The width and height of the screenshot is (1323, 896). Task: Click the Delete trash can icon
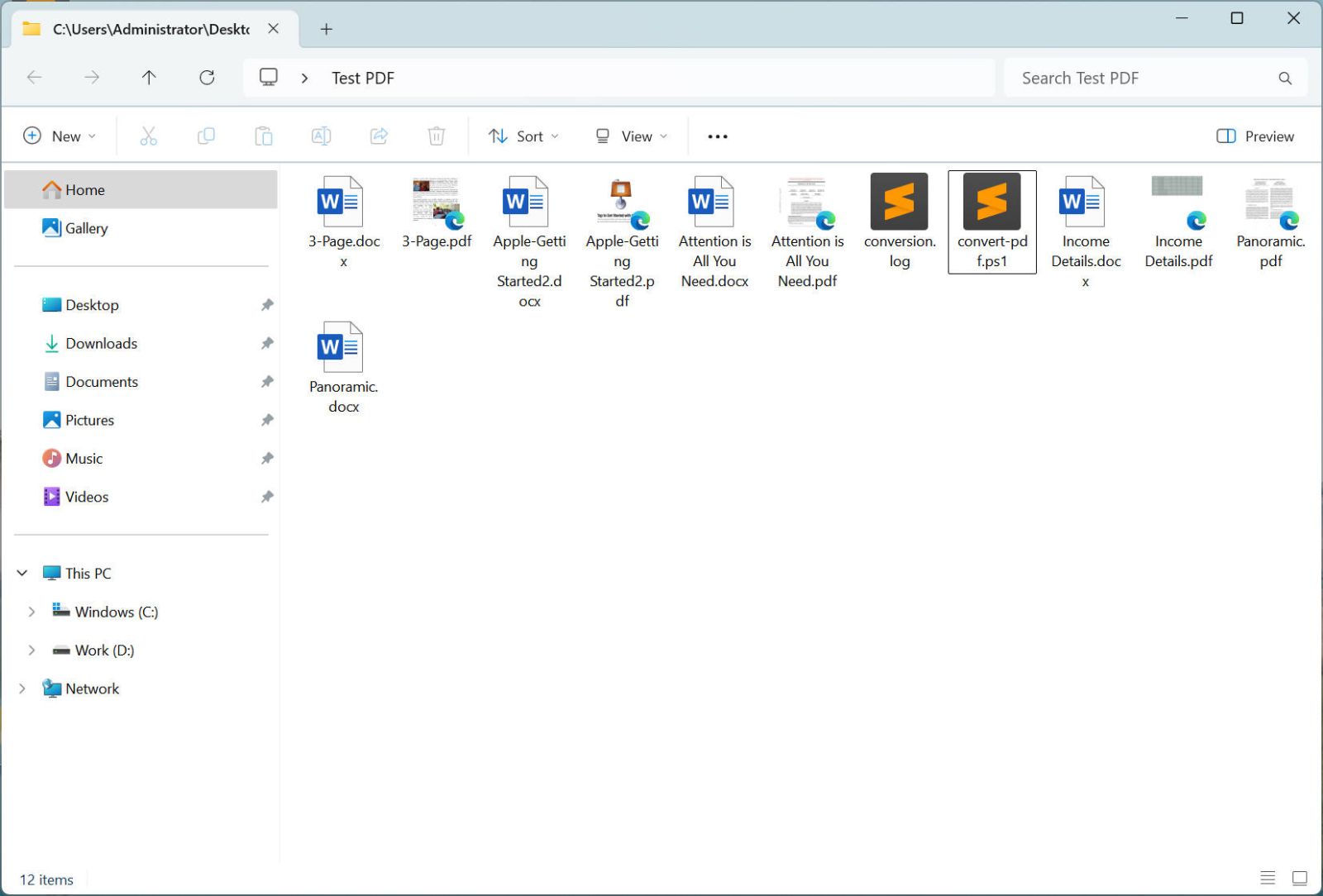tap(437, 136)
